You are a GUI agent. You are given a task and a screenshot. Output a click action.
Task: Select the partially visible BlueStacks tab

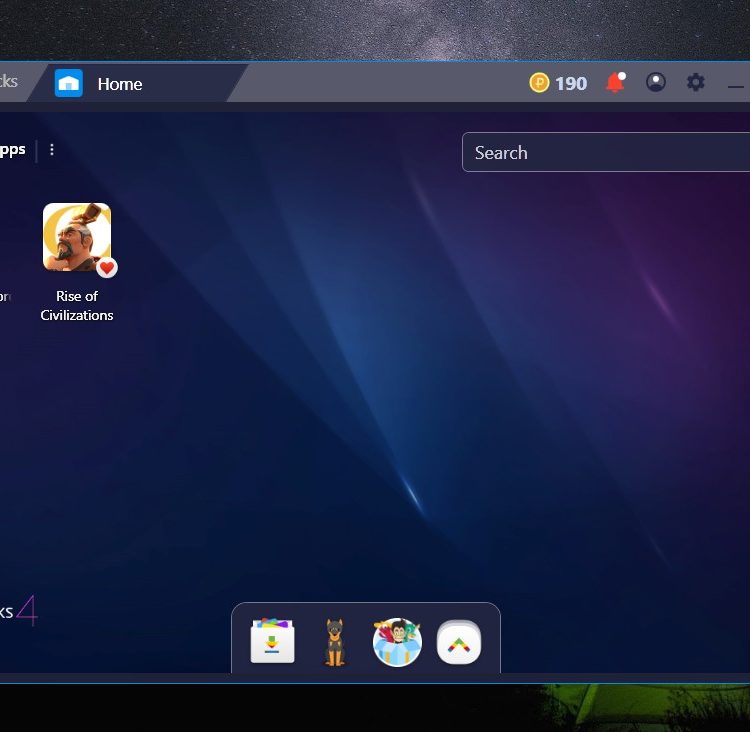coord(10,82)
